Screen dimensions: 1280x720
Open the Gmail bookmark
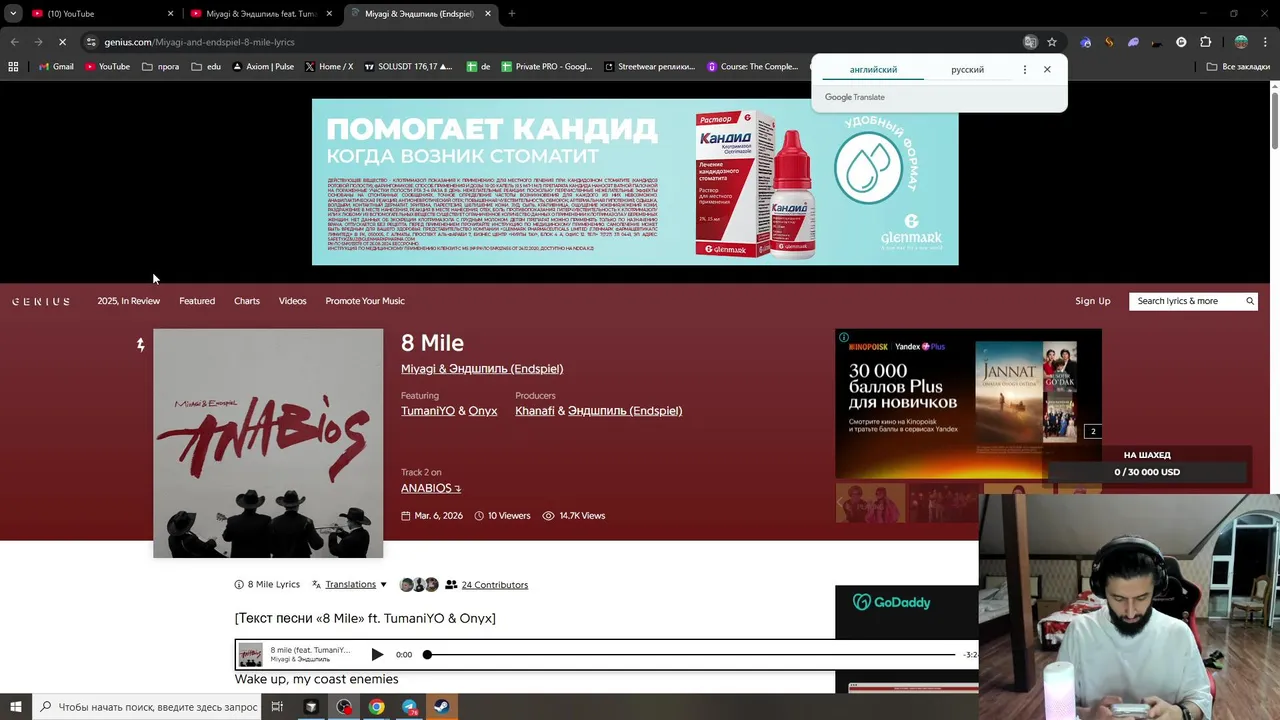56,67
